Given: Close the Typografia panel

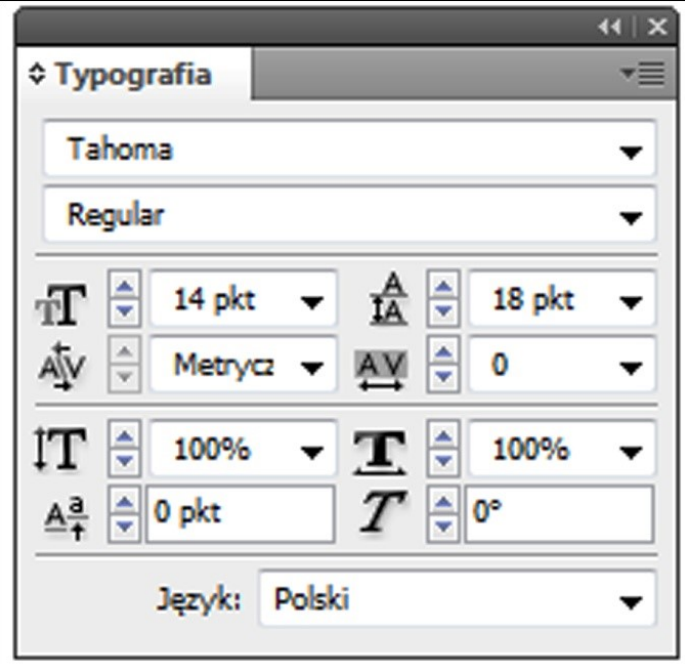Looking at the screenshot, I should coord(656,27).
